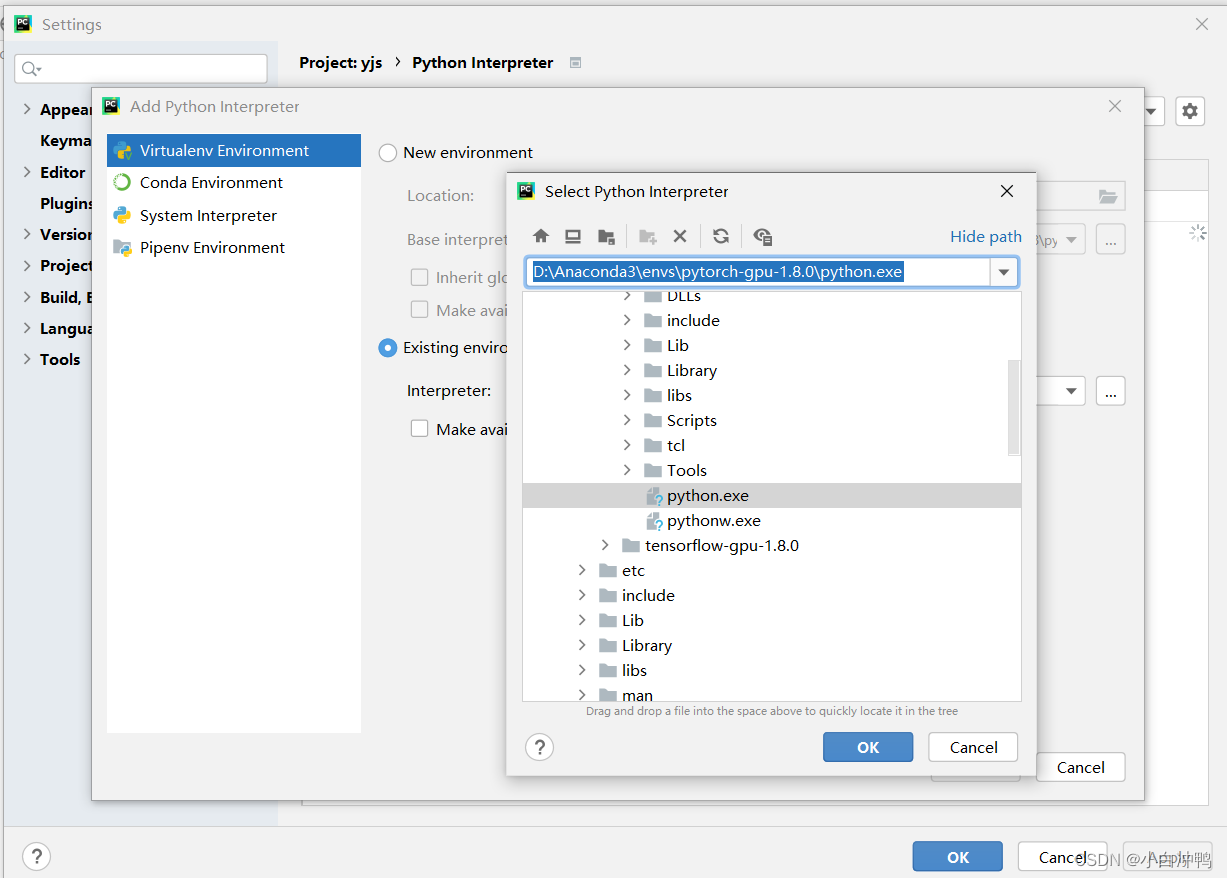Expand the Scripts folder

pos(625,420)
